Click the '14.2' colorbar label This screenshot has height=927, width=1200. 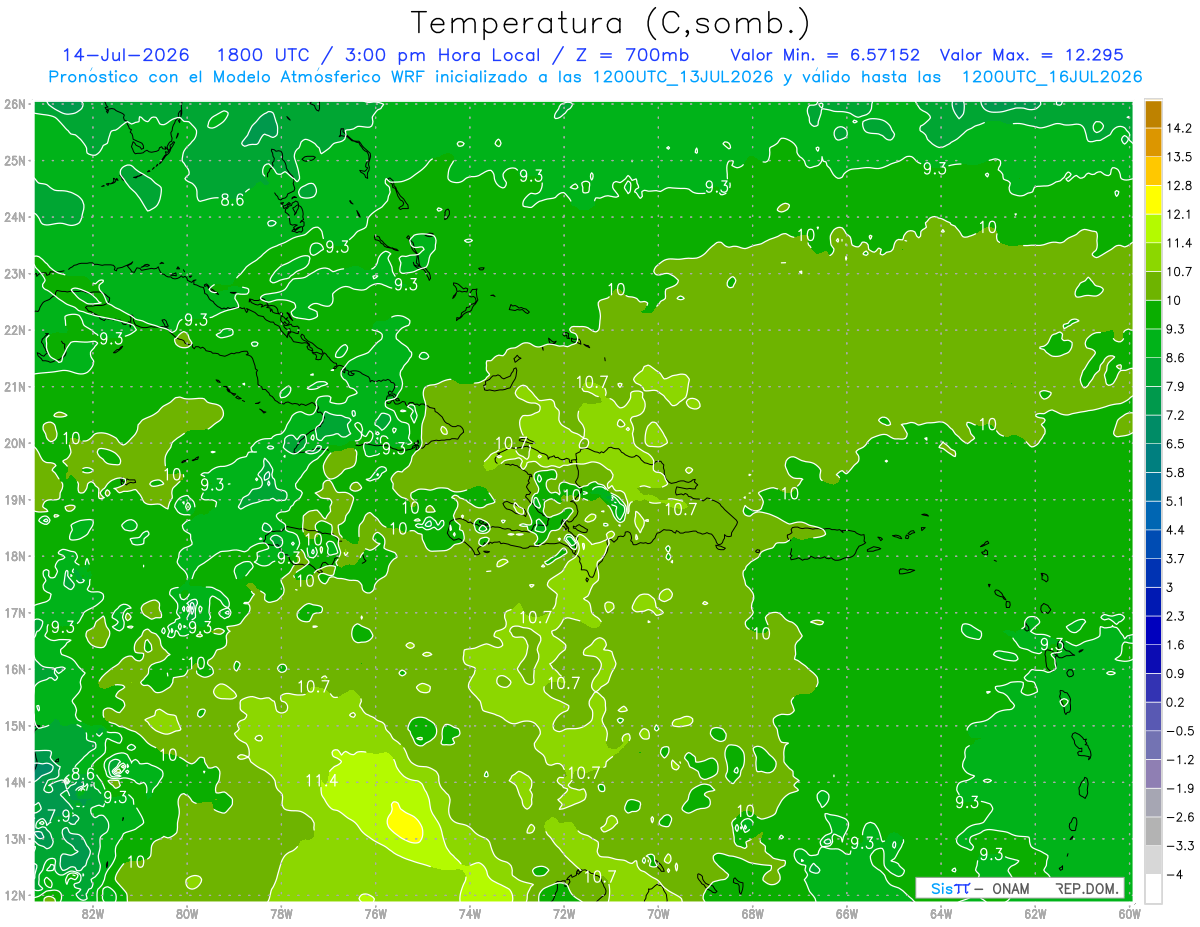[1181, 128]
